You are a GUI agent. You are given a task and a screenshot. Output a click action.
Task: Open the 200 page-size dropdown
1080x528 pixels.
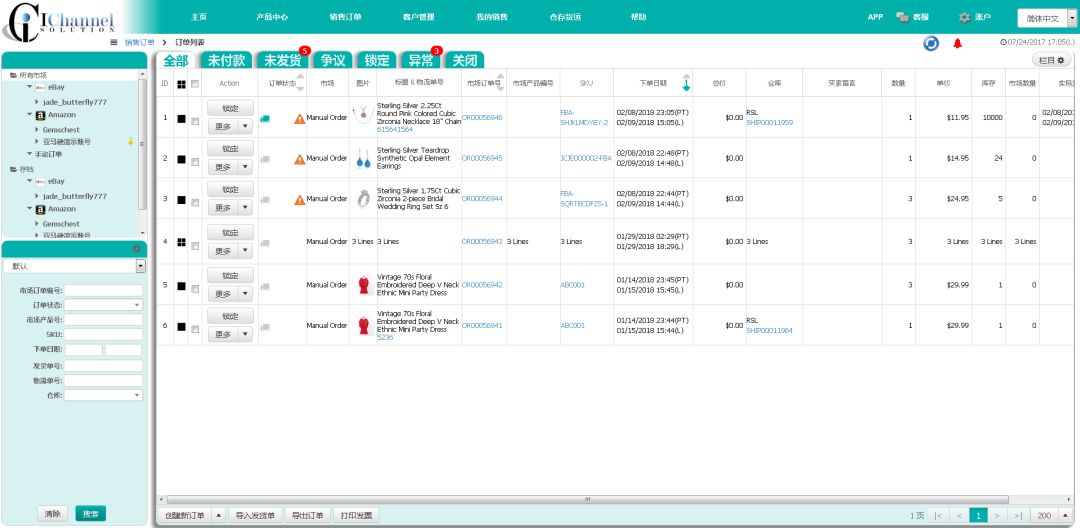(x=1066, y=516)
